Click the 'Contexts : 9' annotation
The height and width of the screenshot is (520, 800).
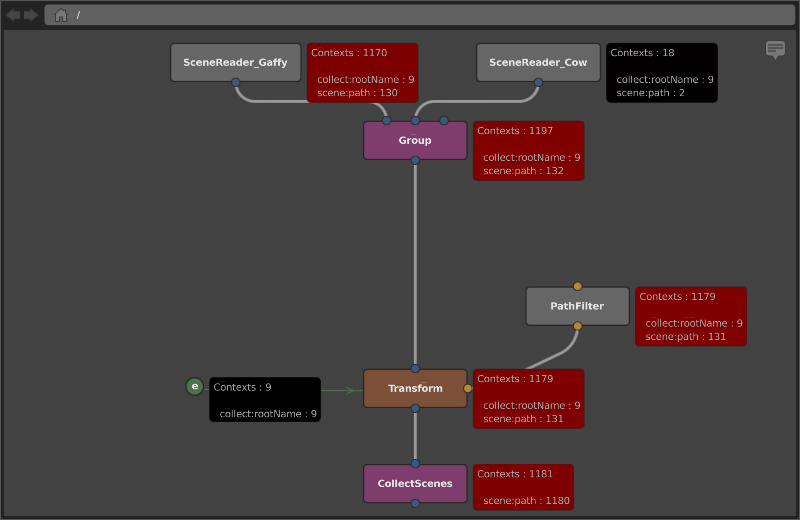tap(265, 400)
